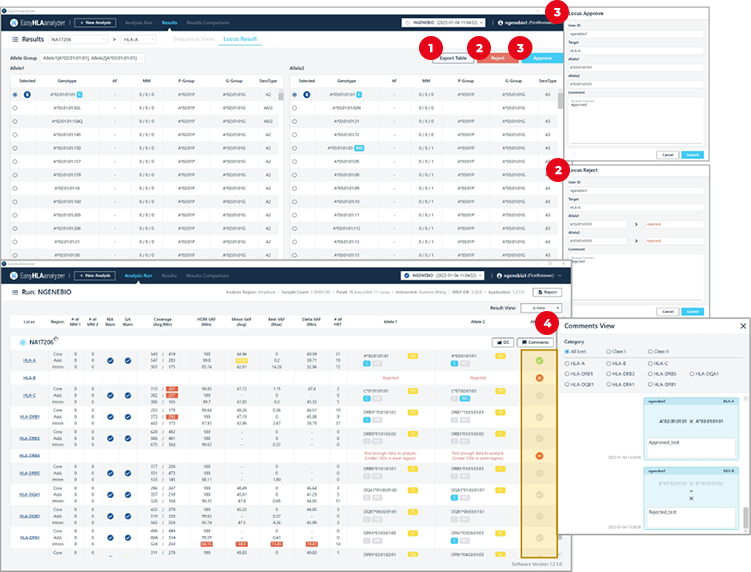This screenshot has height=572, width=751.
Task: Close the Comments View panel
Action: 741,326
